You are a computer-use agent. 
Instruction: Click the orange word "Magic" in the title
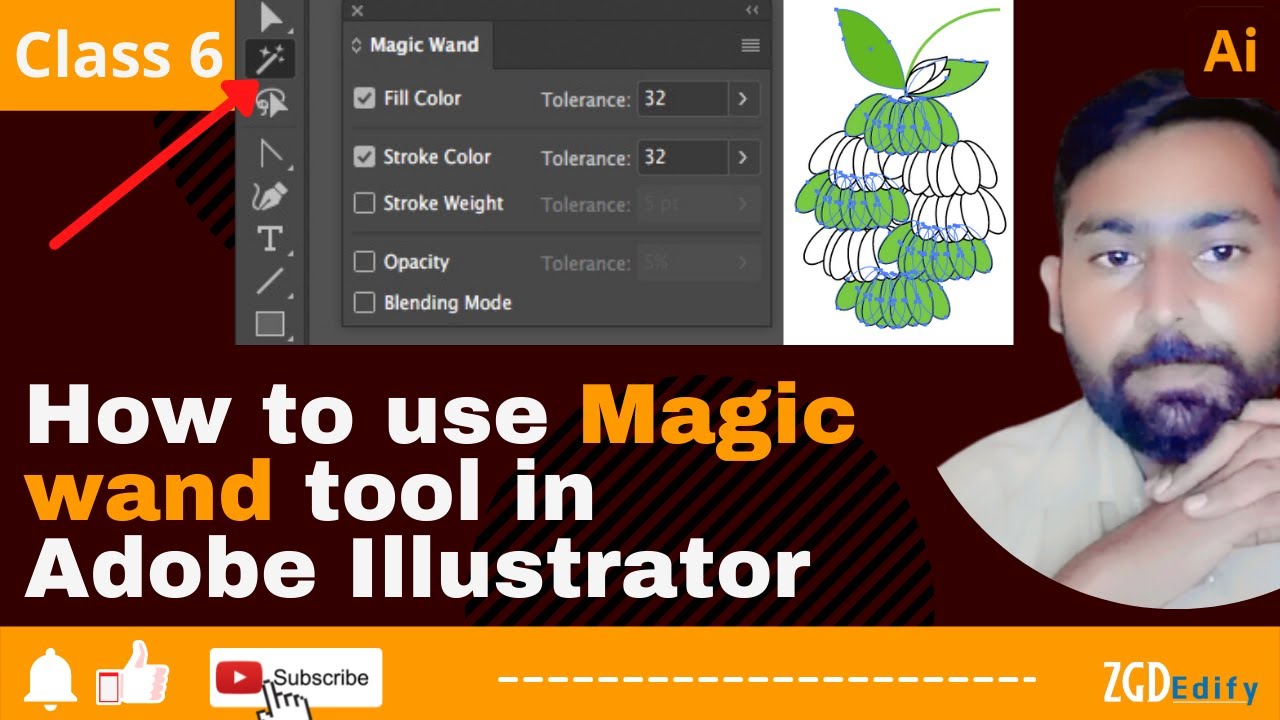click(x=719, y=418)
